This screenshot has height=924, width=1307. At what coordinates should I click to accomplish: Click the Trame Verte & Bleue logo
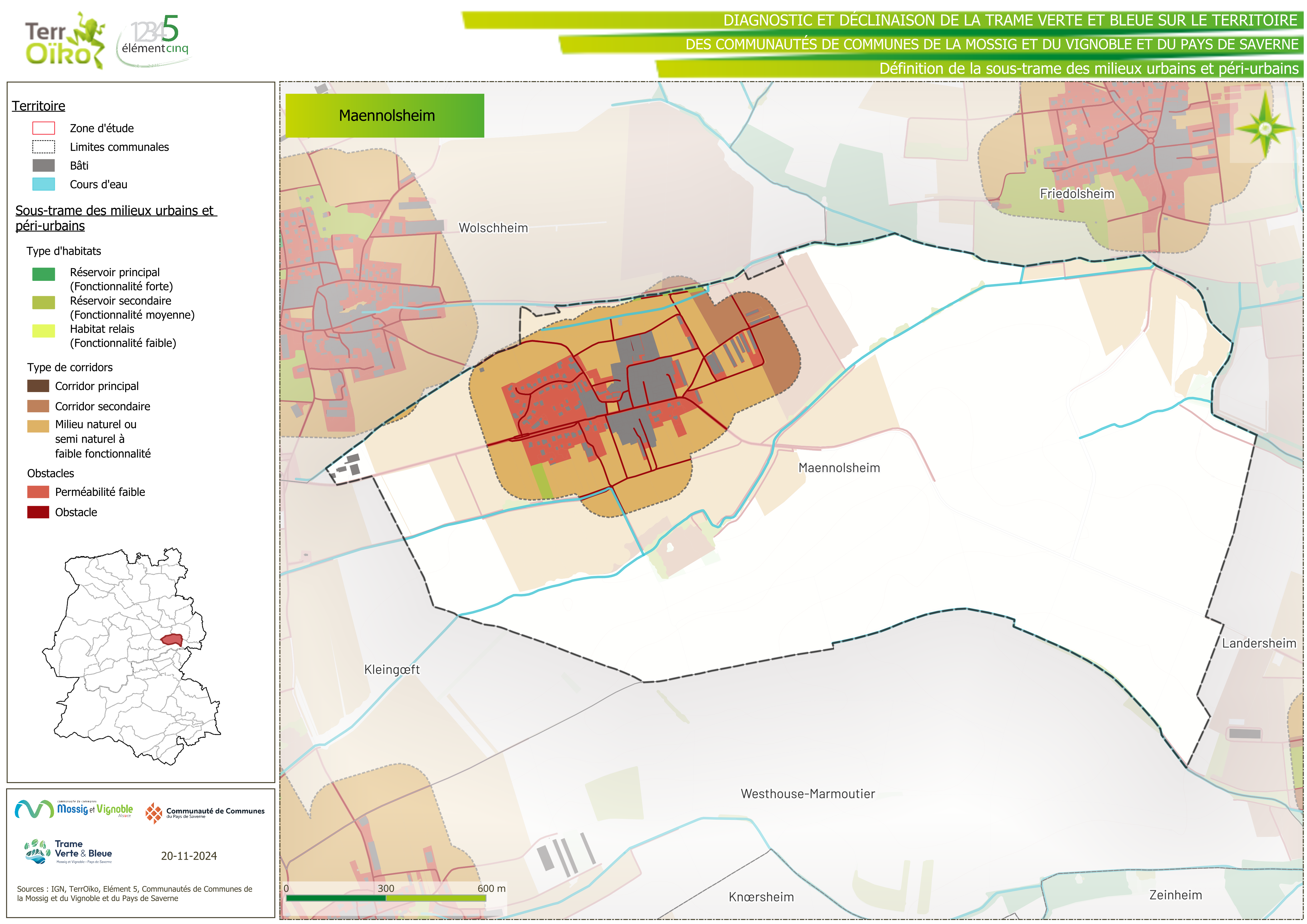click(x=69, y=852)
